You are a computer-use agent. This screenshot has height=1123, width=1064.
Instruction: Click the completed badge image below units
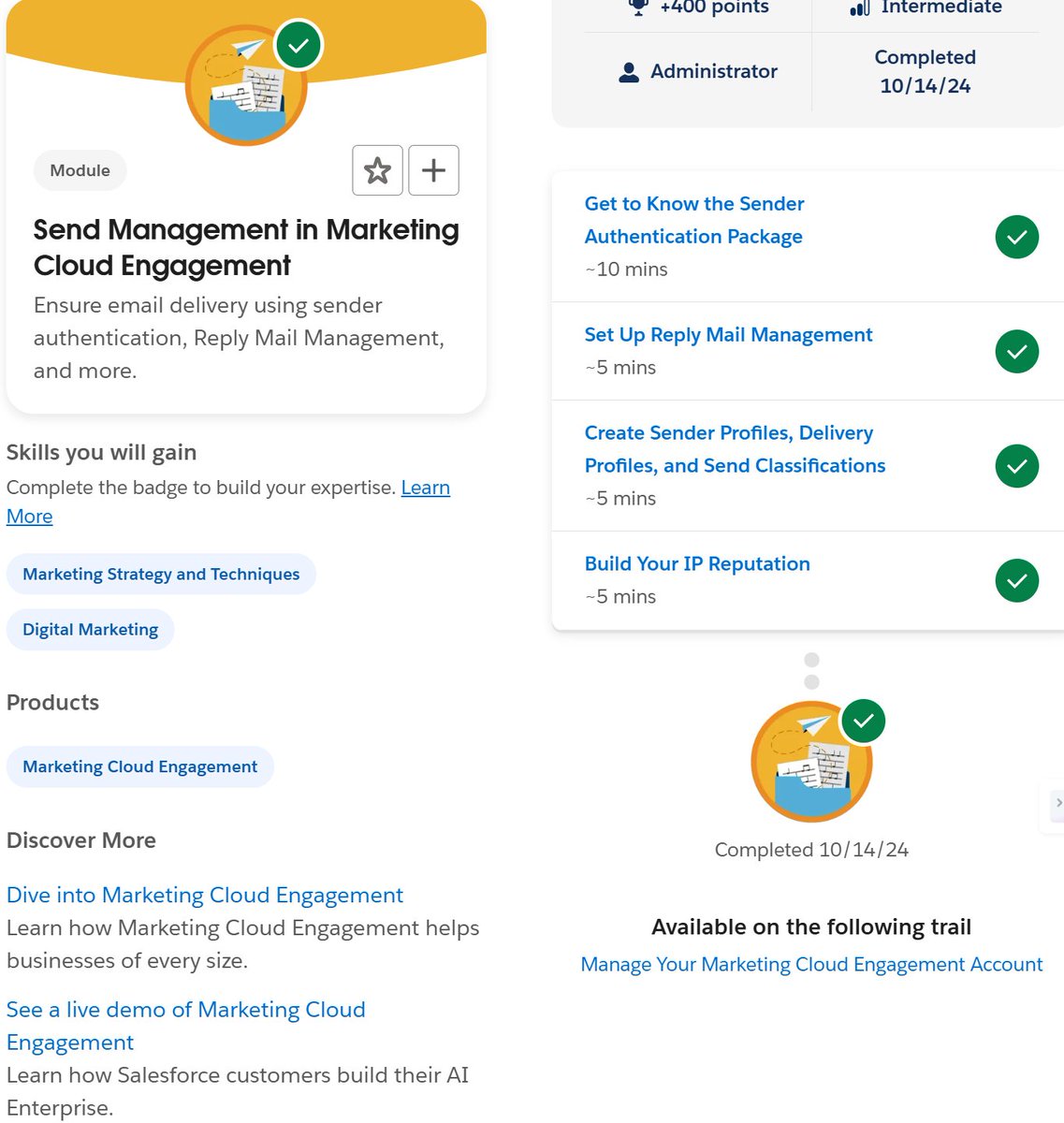pyautogui.click(x=811, y=762)
